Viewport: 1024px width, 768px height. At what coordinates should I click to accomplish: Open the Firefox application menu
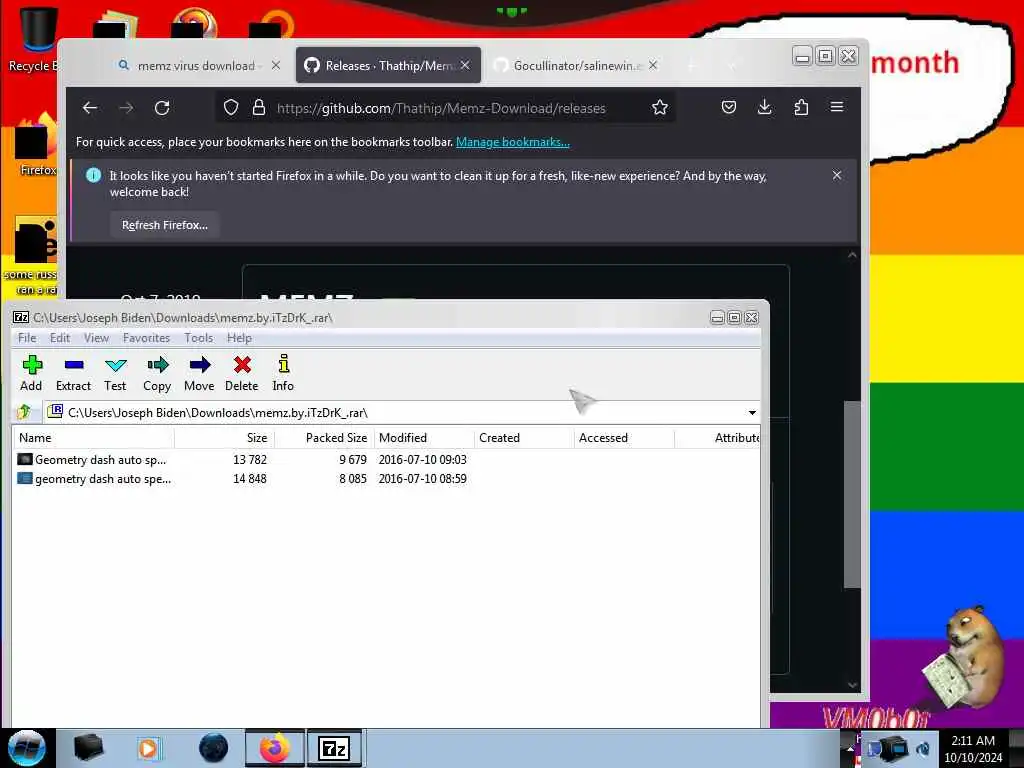click(837, 107)
